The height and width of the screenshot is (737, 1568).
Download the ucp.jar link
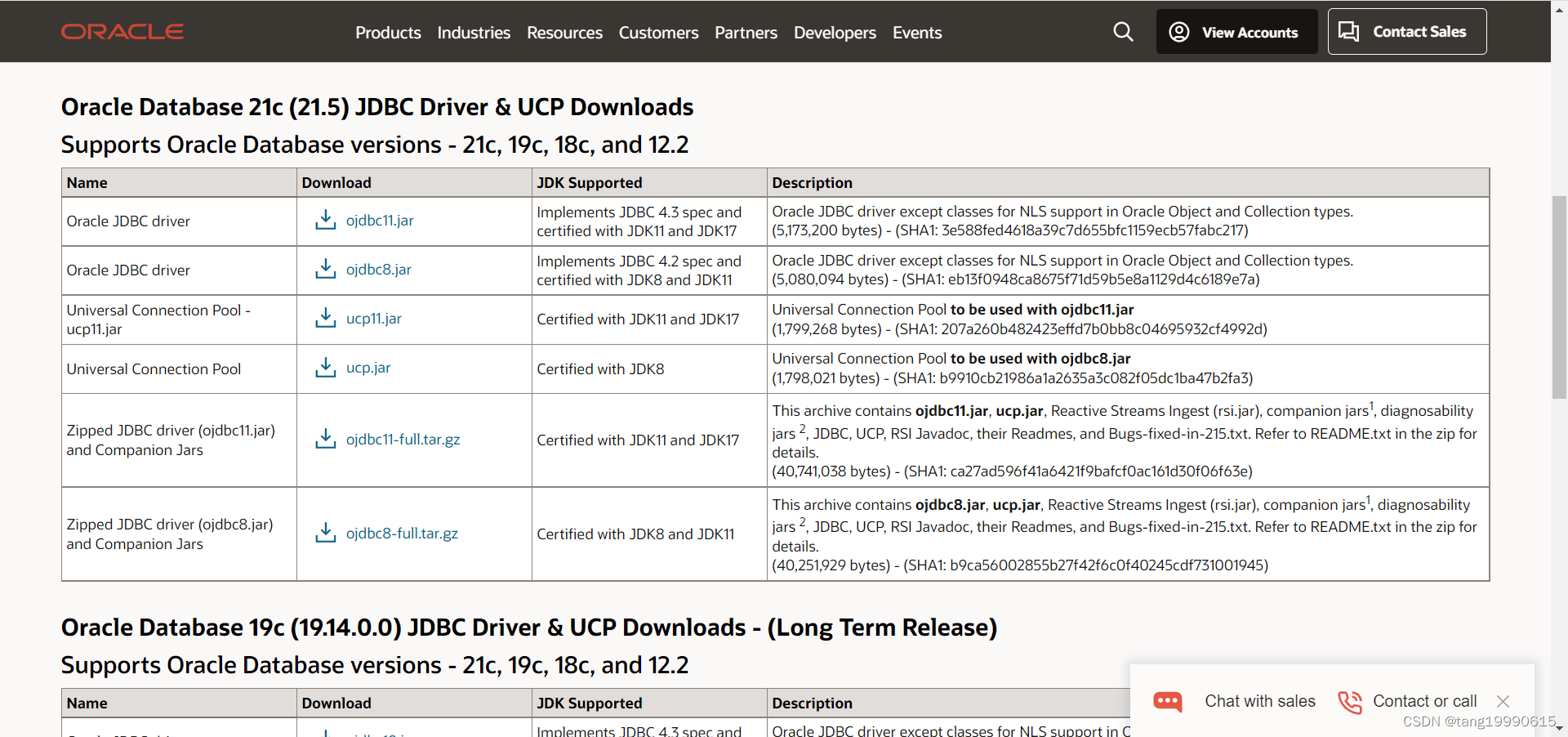coord(367,368)
